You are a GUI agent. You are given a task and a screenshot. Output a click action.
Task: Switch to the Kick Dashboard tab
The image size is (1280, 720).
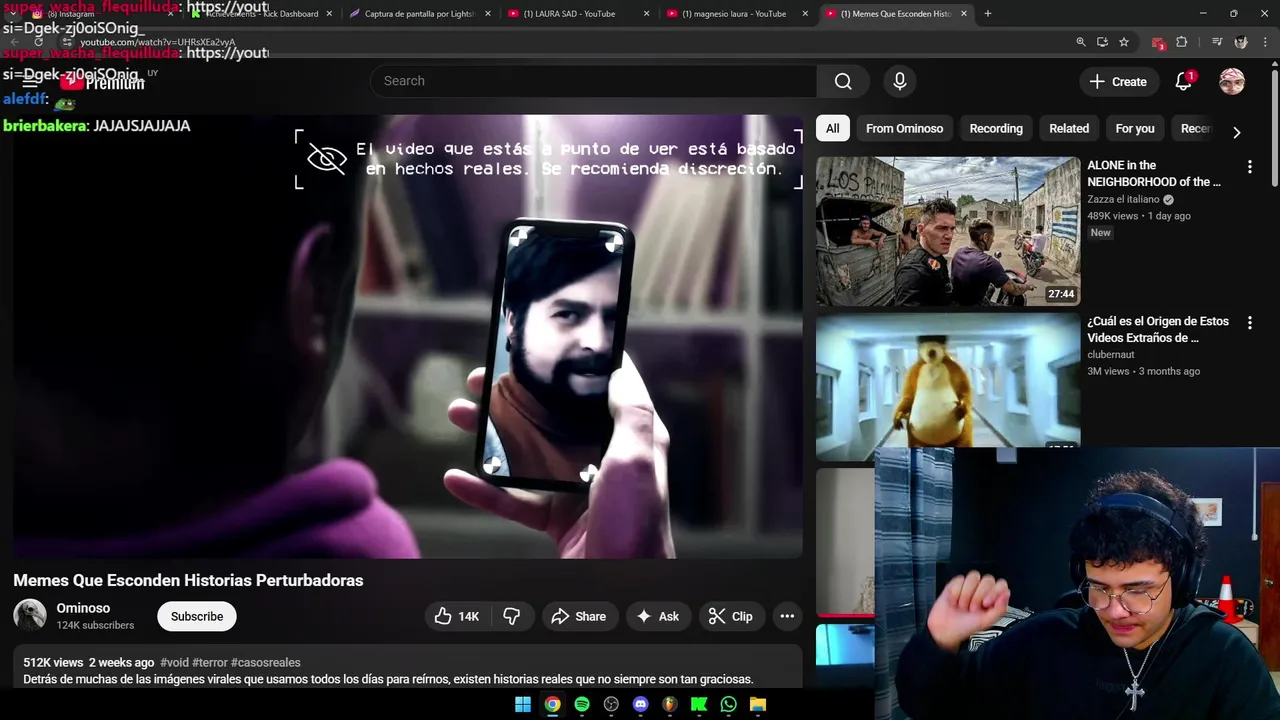point(262,14)
